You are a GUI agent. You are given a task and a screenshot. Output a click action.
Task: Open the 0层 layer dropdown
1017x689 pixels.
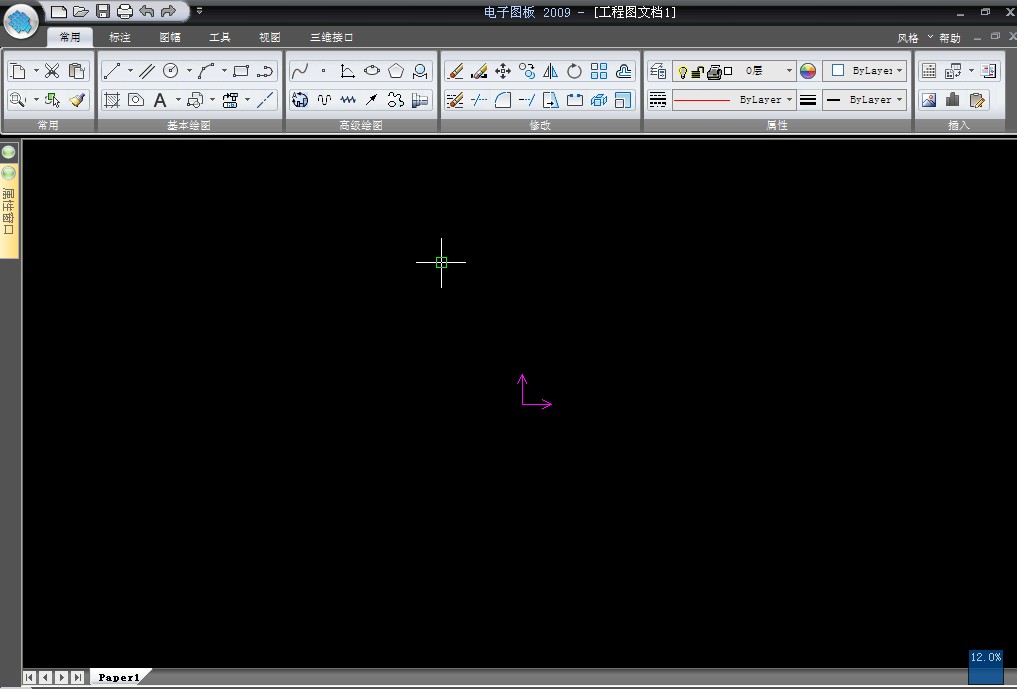coord(789,71)
